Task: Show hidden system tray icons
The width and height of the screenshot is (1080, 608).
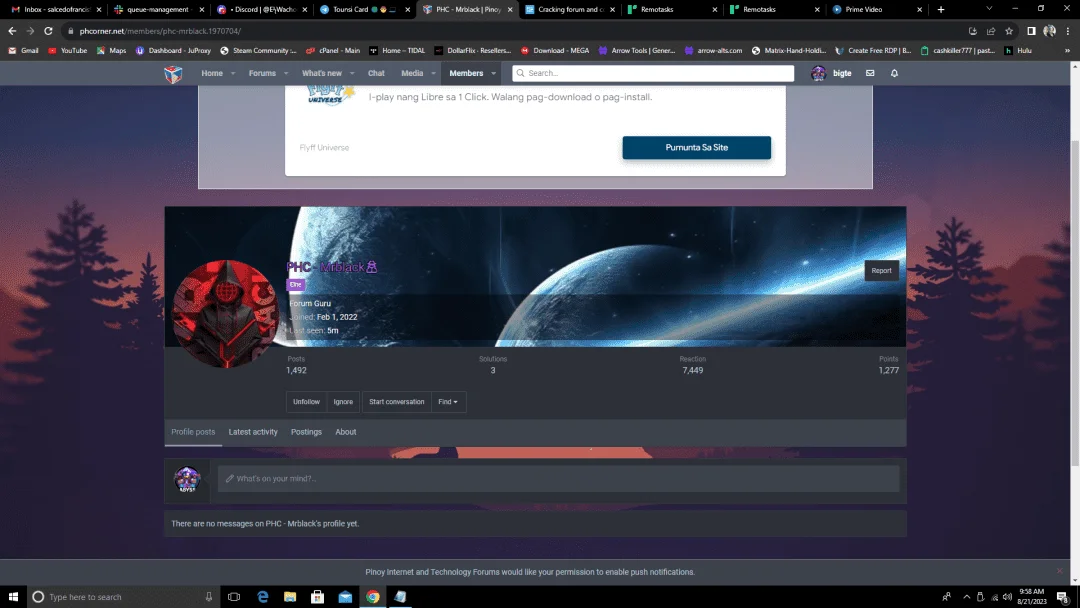Action: [x=966, y=597]
